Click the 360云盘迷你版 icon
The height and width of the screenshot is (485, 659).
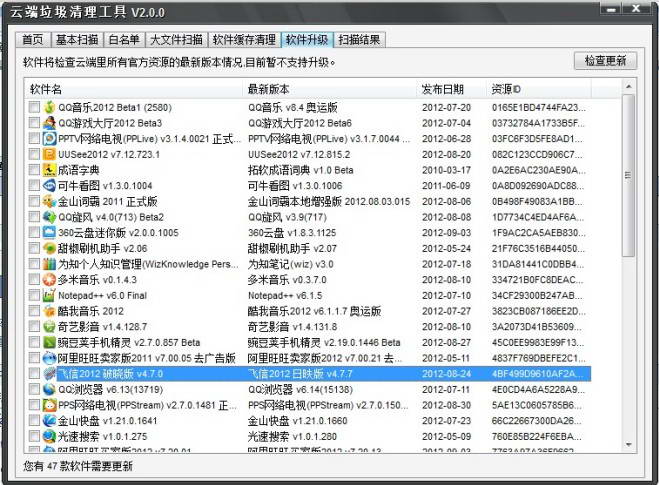tap(49, 232)
